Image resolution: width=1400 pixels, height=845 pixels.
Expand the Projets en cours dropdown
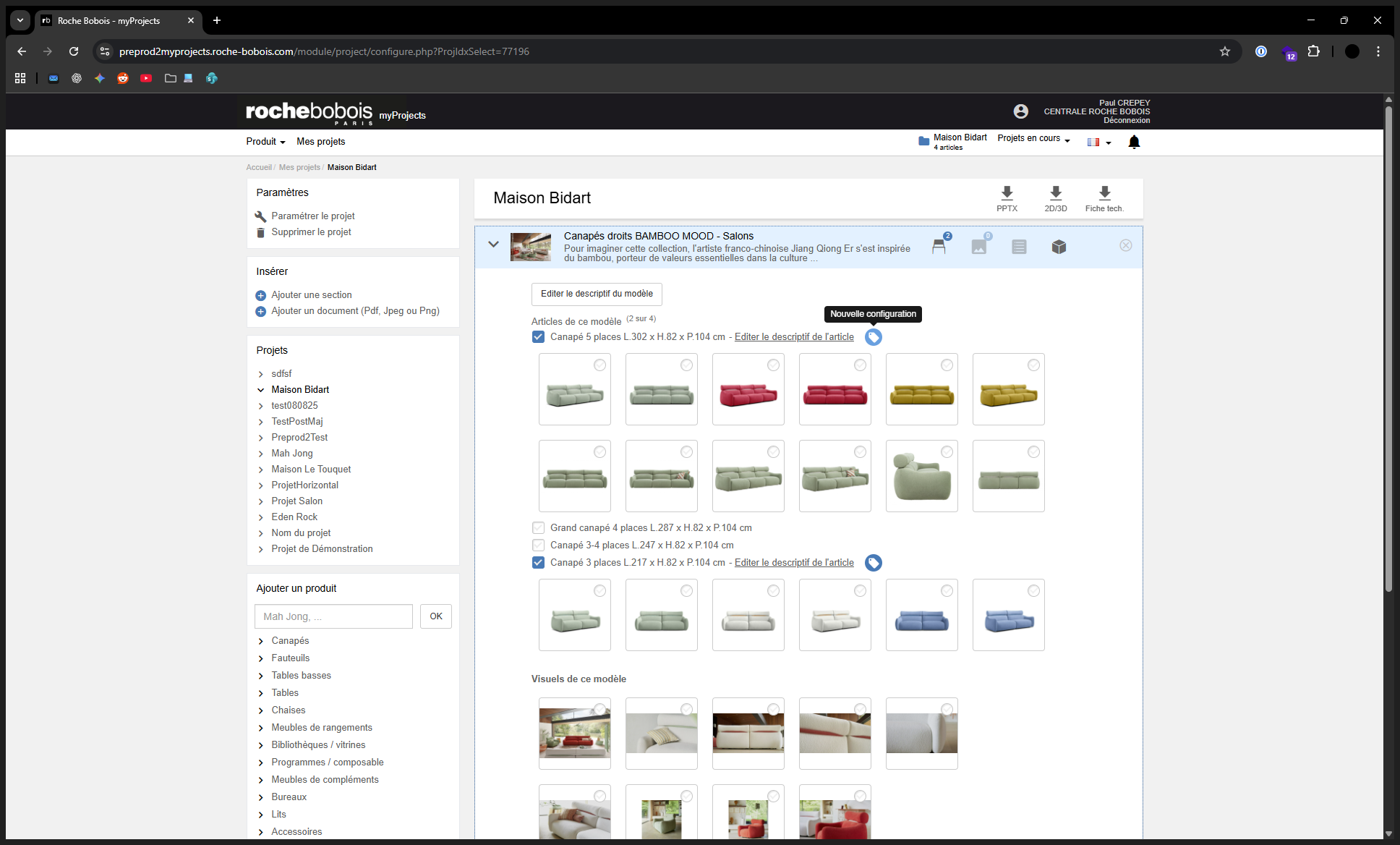[1033, 138]
